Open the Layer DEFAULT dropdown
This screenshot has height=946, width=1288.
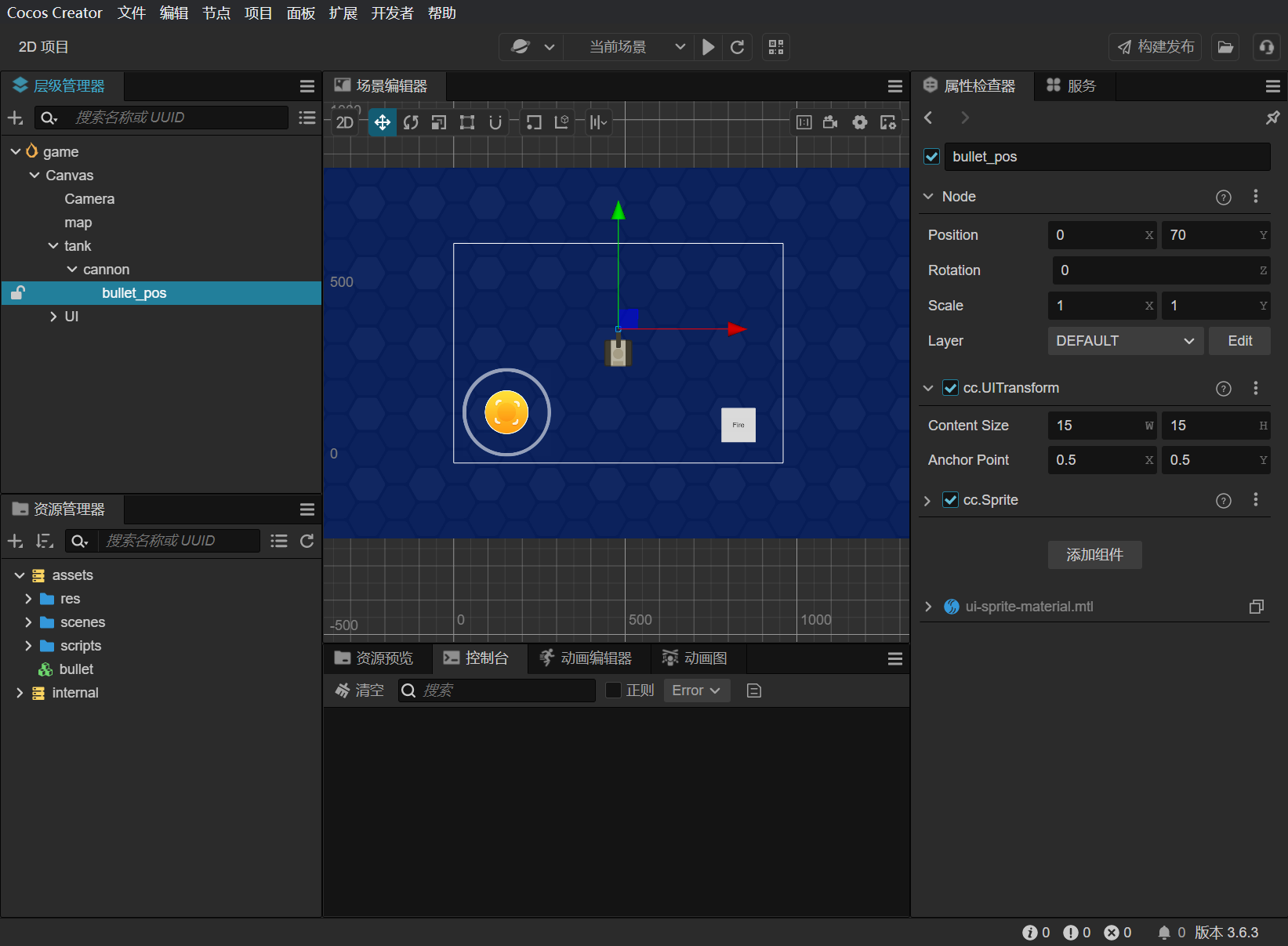point(1124,341)
